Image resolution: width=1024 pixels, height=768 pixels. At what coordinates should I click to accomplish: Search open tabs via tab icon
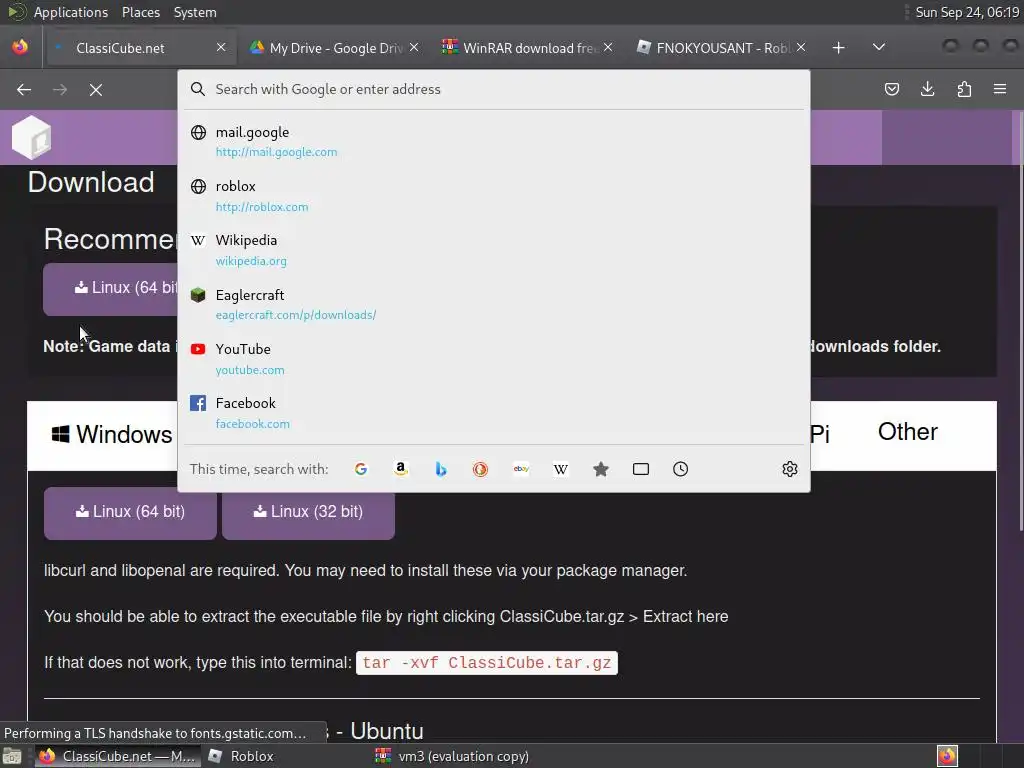point(641,469)
